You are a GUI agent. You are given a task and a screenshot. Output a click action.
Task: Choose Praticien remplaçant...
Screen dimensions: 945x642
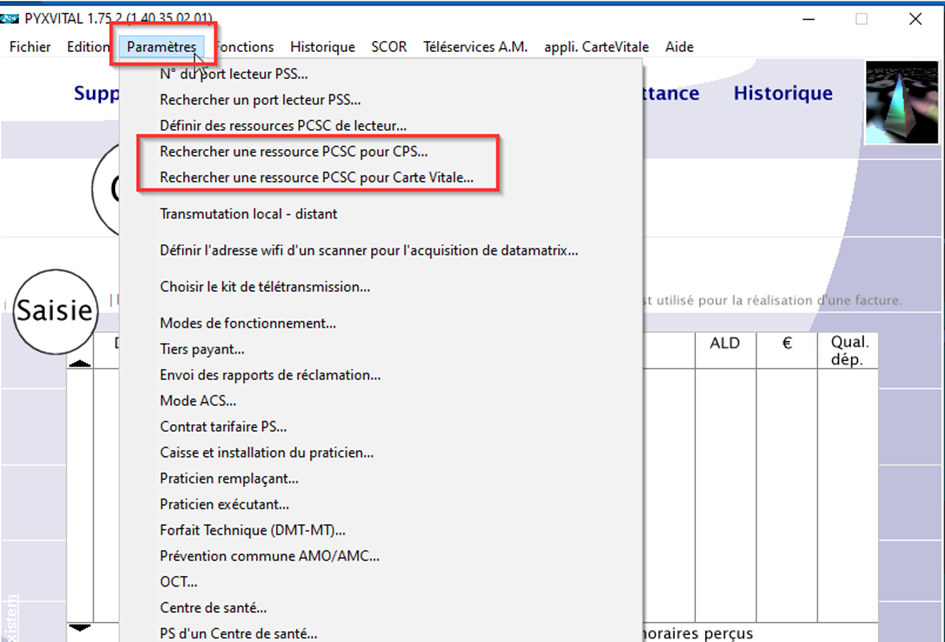(381, 479)
